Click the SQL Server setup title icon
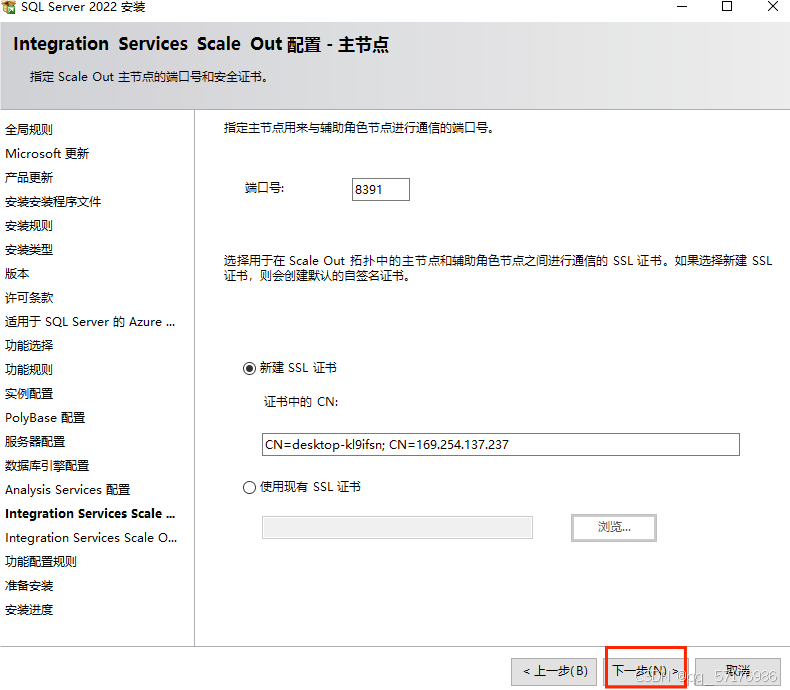 pyautogui.click(x=8, y=7)
